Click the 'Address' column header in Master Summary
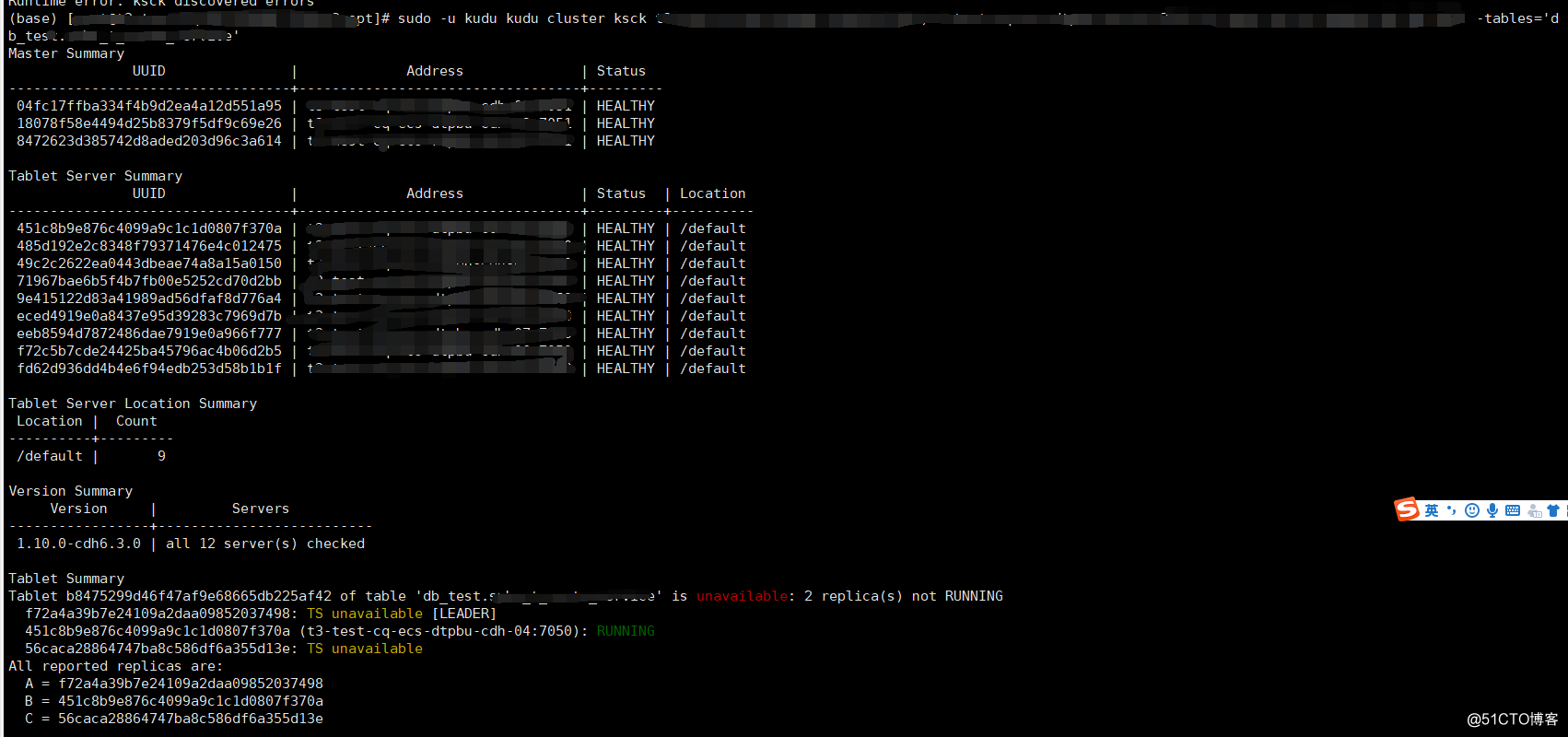The width and height of the screenshot is (1568, 737). 435,71
